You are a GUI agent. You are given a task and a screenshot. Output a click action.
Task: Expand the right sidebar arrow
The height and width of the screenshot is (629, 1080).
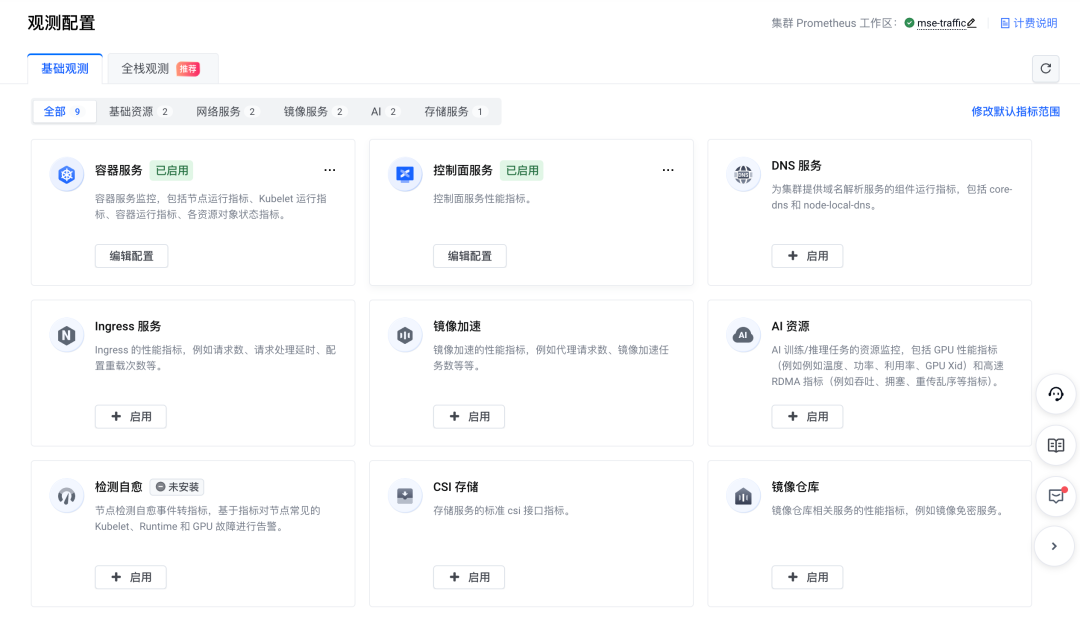coord(1055,546)
